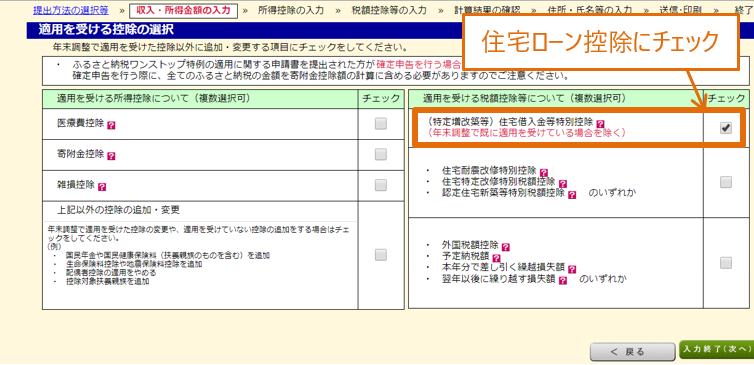Select the 所得控除の入力 step
Image resolution: width=754 pixels, height=365 pixels.
tap(291, 10)
